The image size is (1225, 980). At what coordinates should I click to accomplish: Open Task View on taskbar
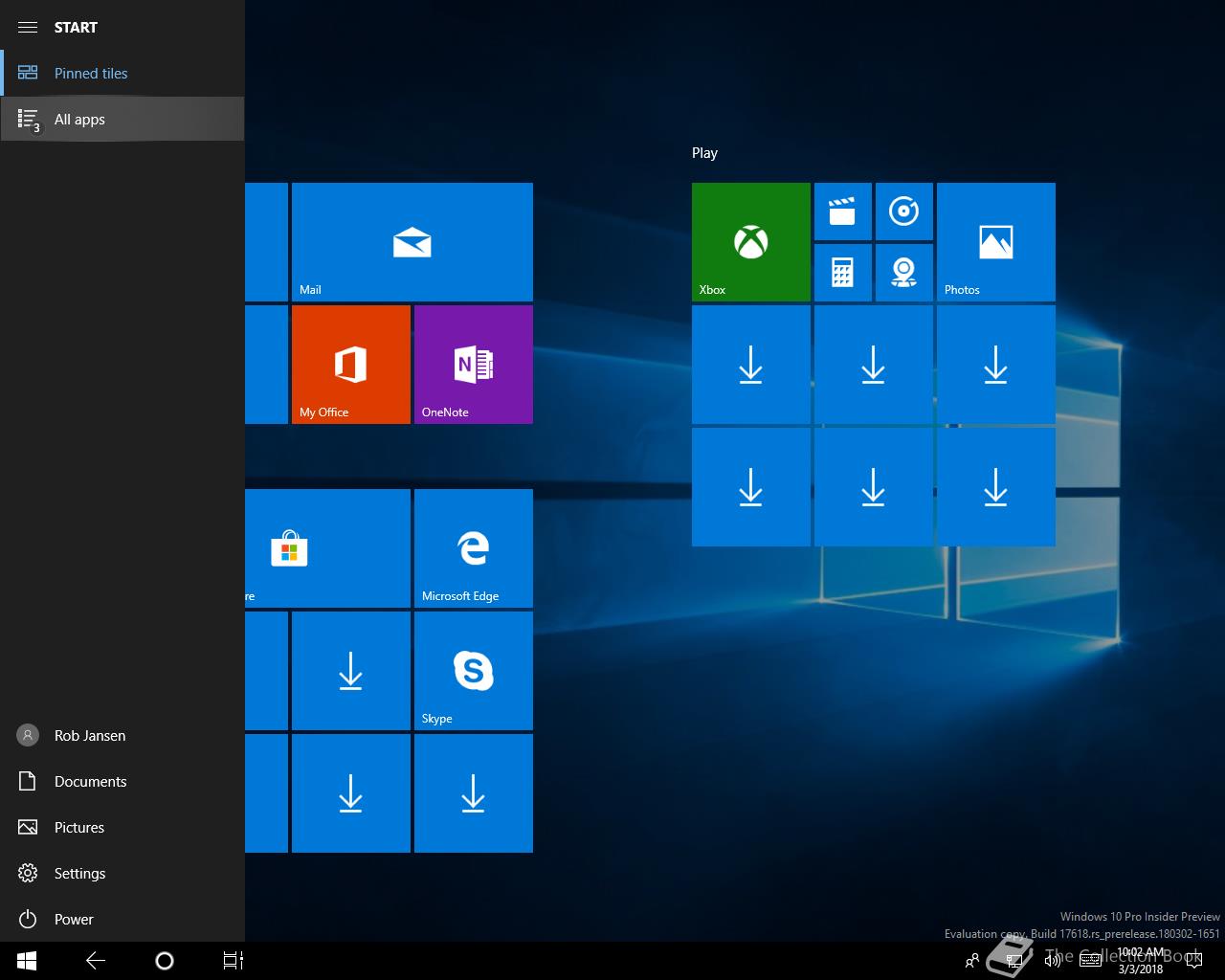pos(234,961)
